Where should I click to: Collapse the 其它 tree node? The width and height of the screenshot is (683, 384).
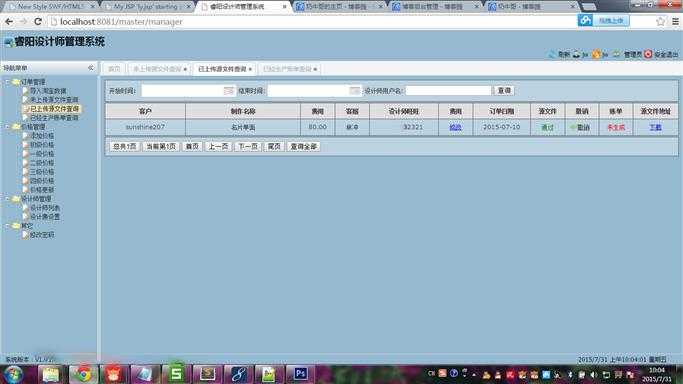click(7, 226)
